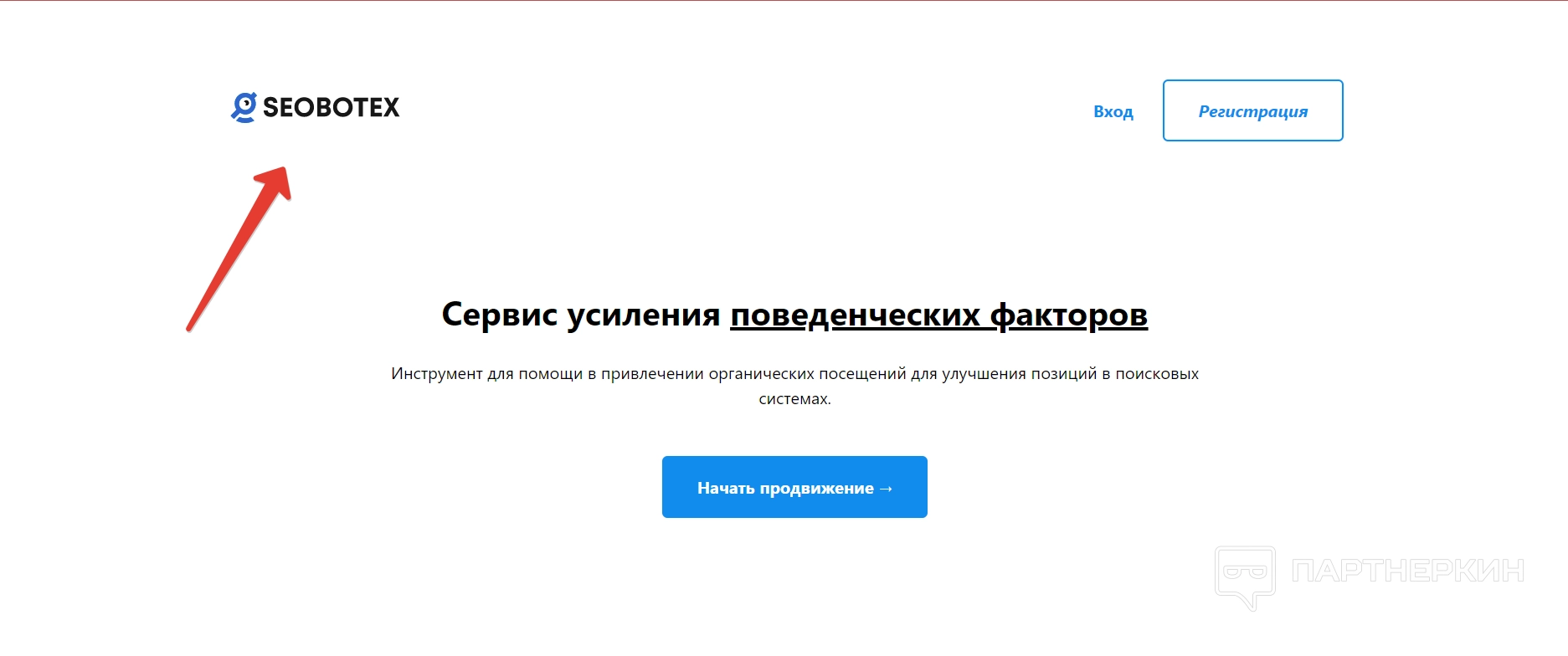Open the Вход login link
The height and width of the screenshot is (656, 1568).
(x=1113, y=111)
